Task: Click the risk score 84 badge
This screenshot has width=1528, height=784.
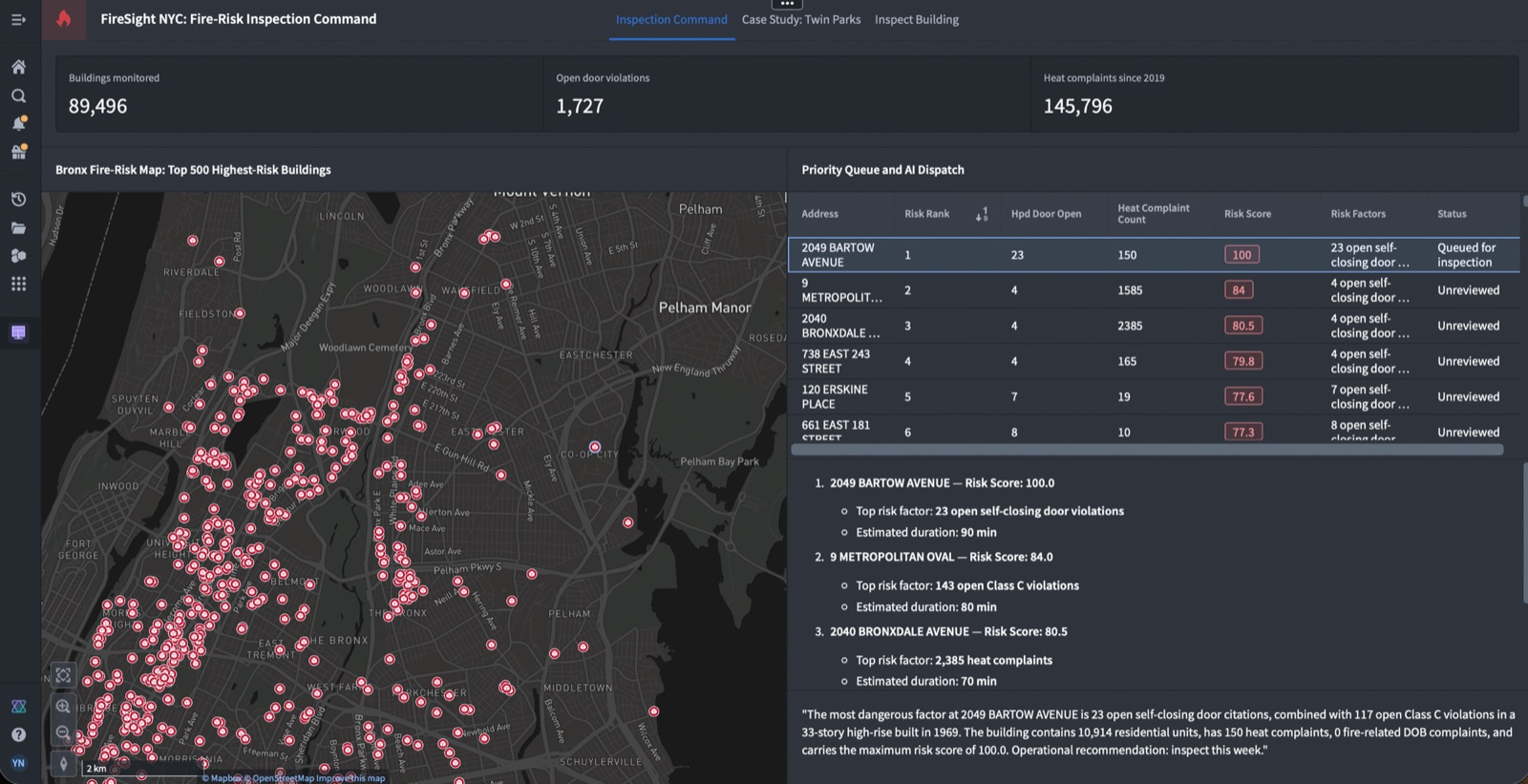Action: tap(1239, 290)
